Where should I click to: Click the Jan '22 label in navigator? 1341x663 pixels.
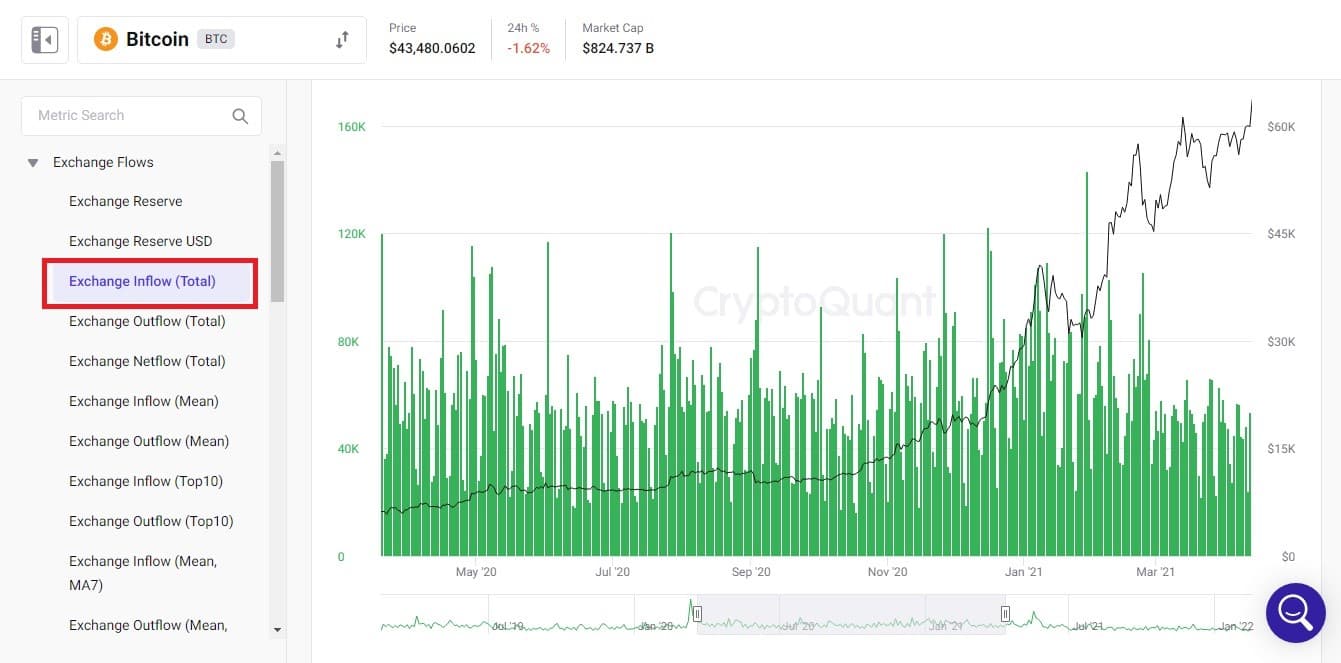click(x=1236, y=626)
